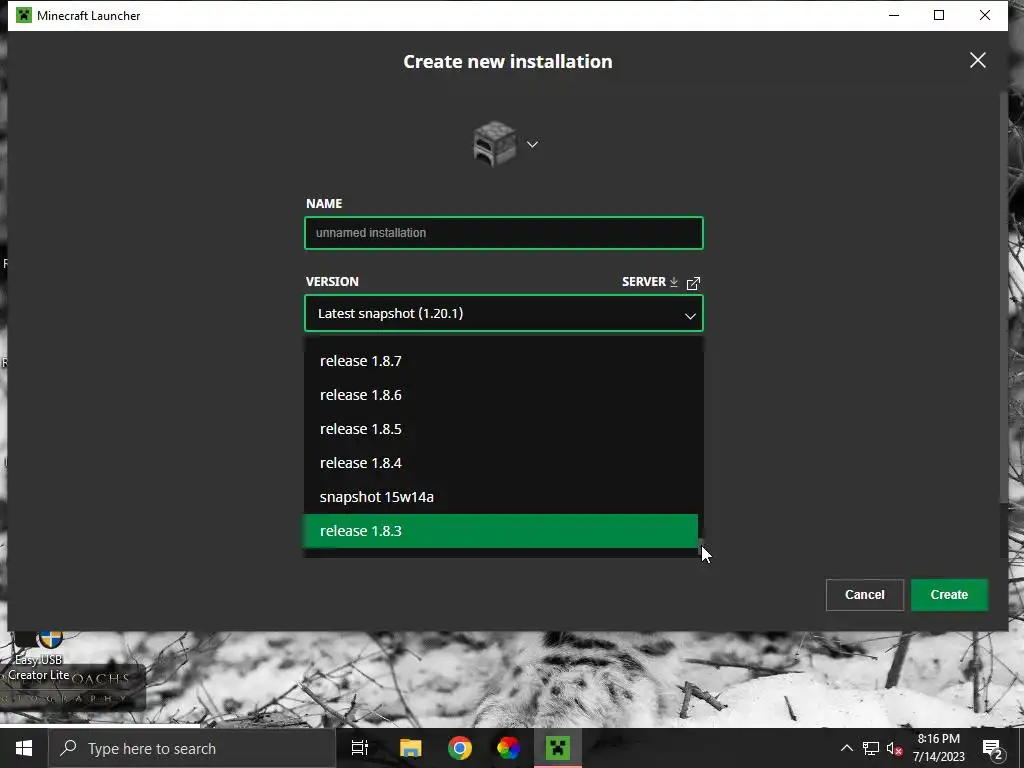Show hidden system tray icons
This screenshot has width=1024, height=768.
click(846, 748)
